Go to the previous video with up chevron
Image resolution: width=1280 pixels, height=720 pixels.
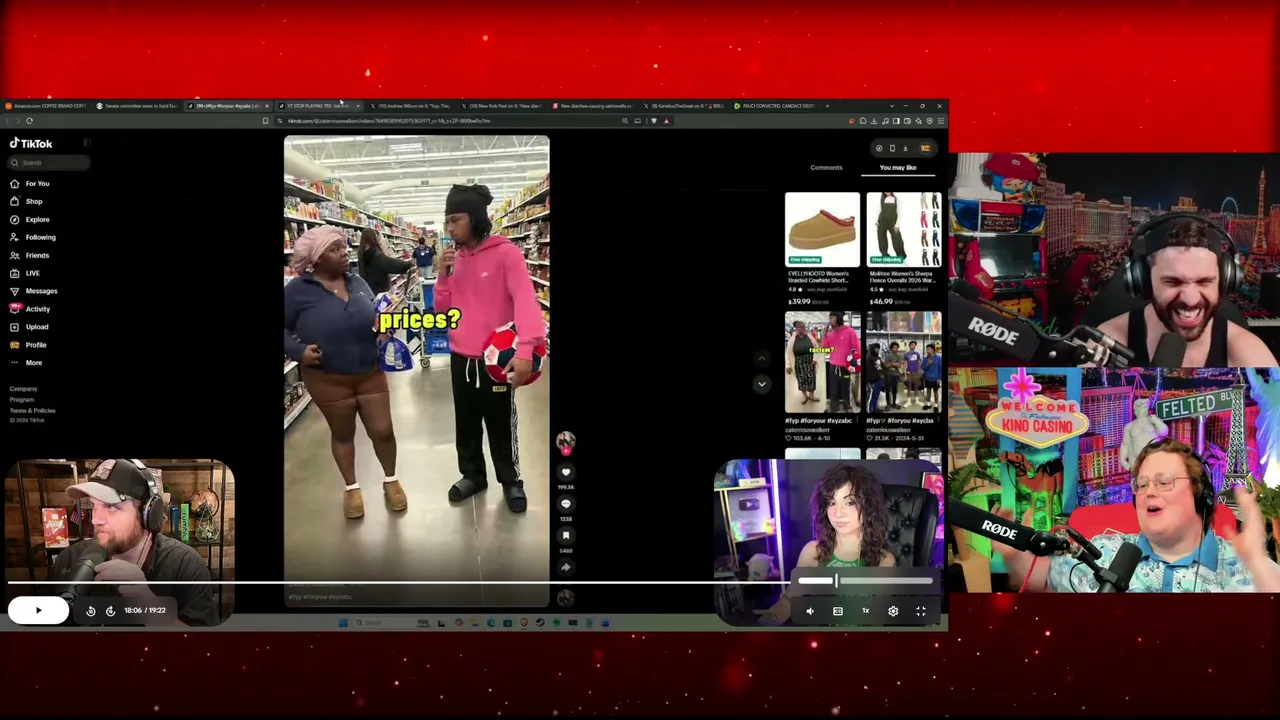click(x=762, y=358)
